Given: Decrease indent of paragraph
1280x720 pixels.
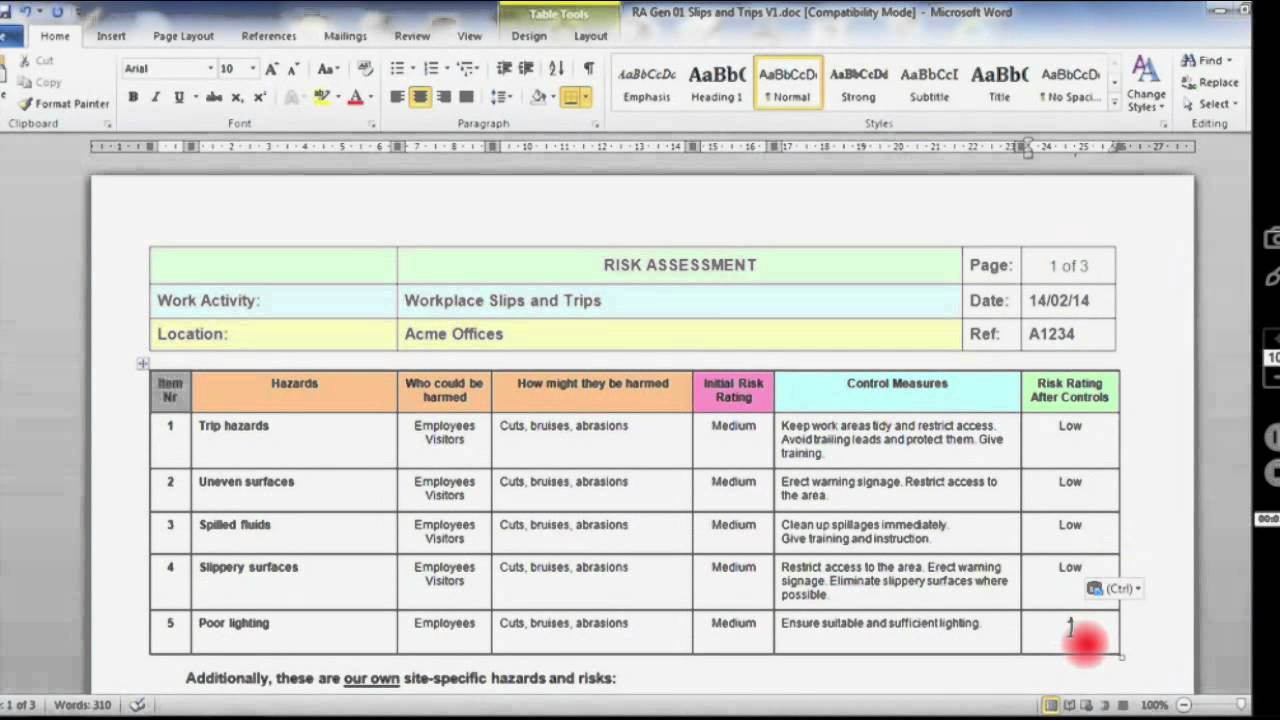Looking at the screenshot, I should click(504, 68).
